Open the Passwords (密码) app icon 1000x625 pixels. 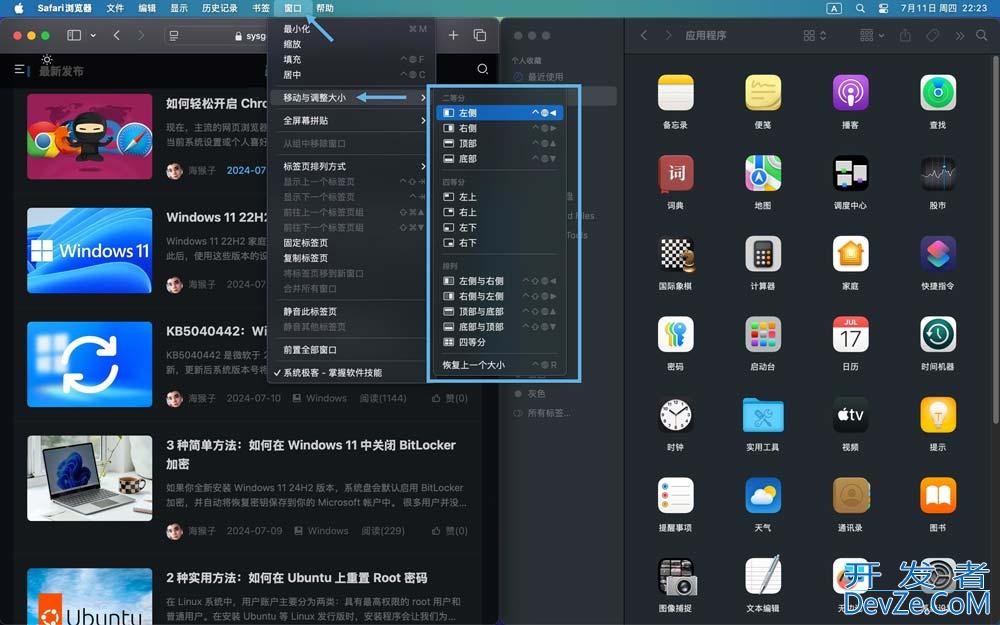[x=675, y=334]
